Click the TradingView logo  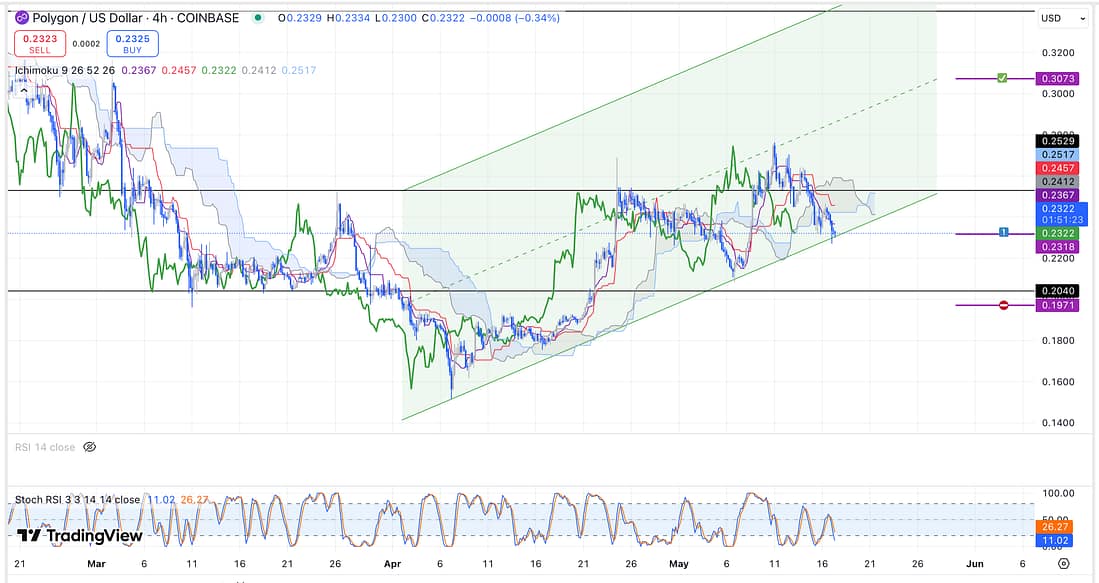coord(79,536)
